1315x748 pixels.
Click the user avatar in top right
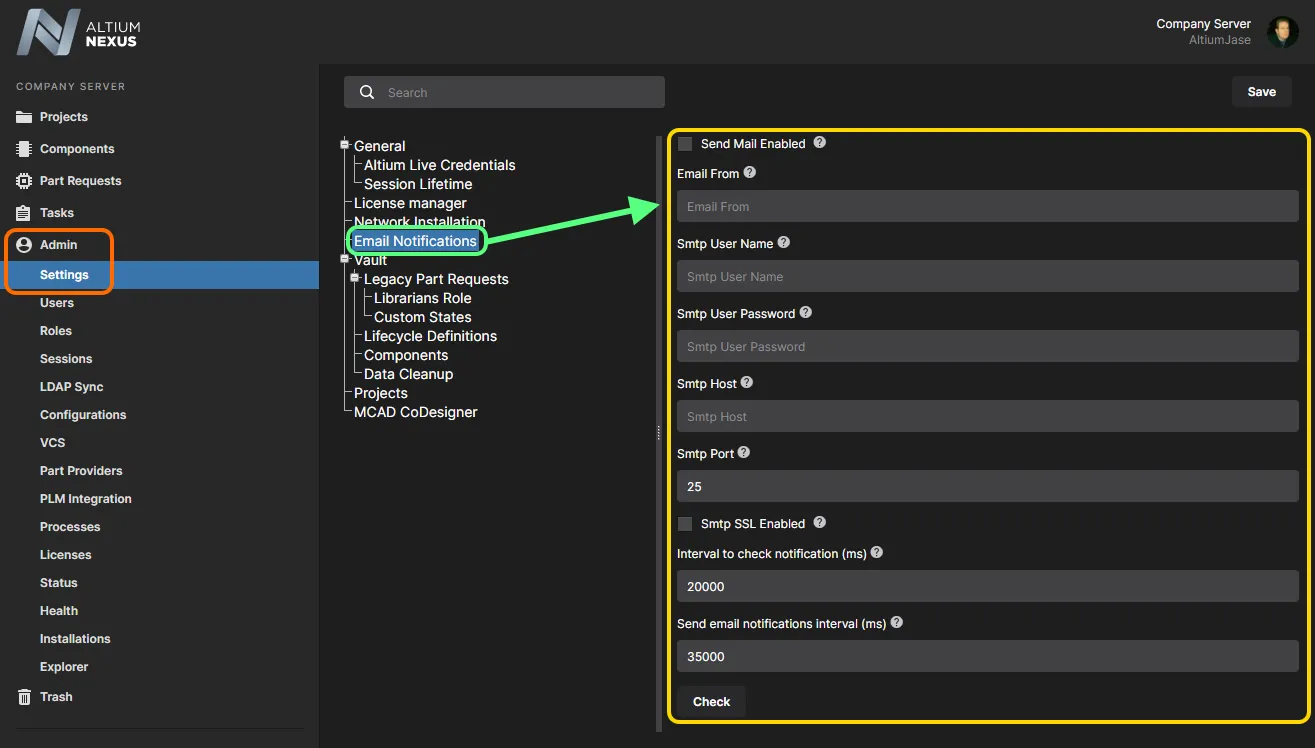click(x=1282, y=32)
